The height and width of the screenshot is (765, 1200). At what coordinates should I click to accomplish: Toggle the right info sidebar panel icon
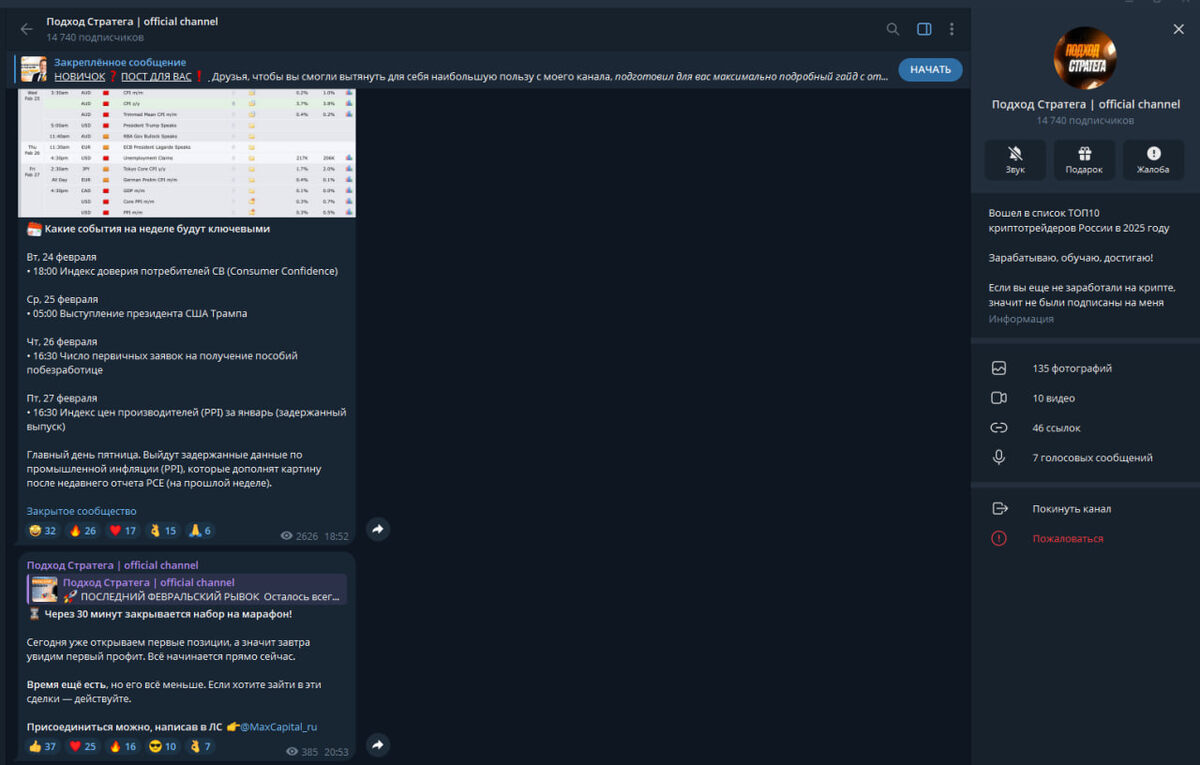click(924, 29)
